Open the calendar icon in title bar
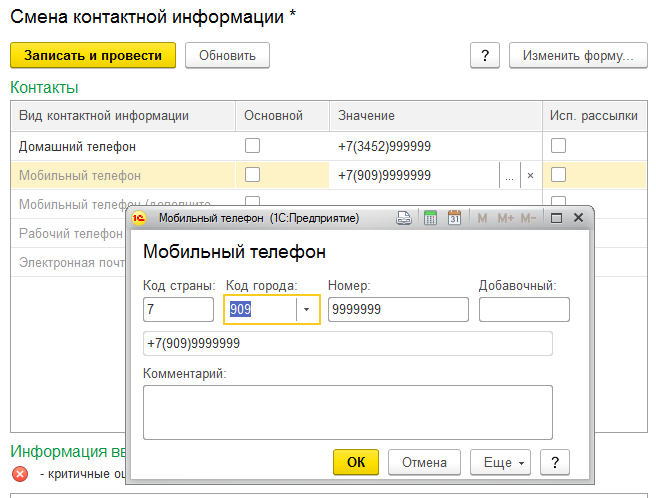Screen dimensions: 656x498 coord(454,217)
